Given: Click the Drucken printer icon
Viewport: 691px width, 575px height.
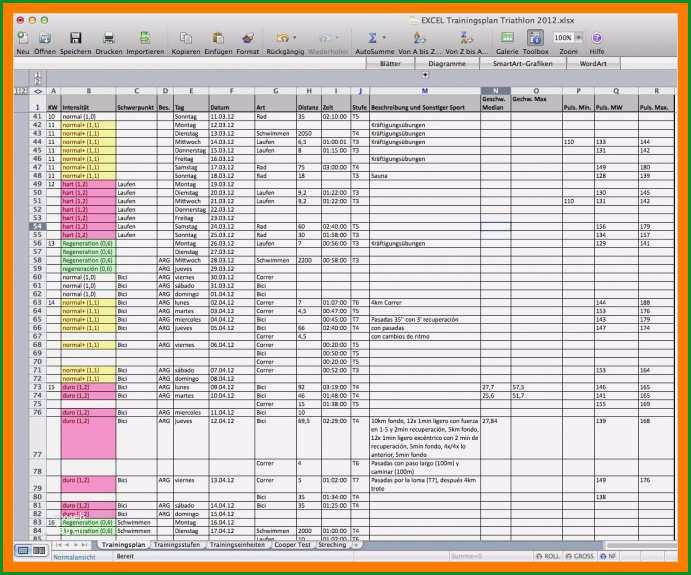Looking at the screenshot, I should pos(108,38).
